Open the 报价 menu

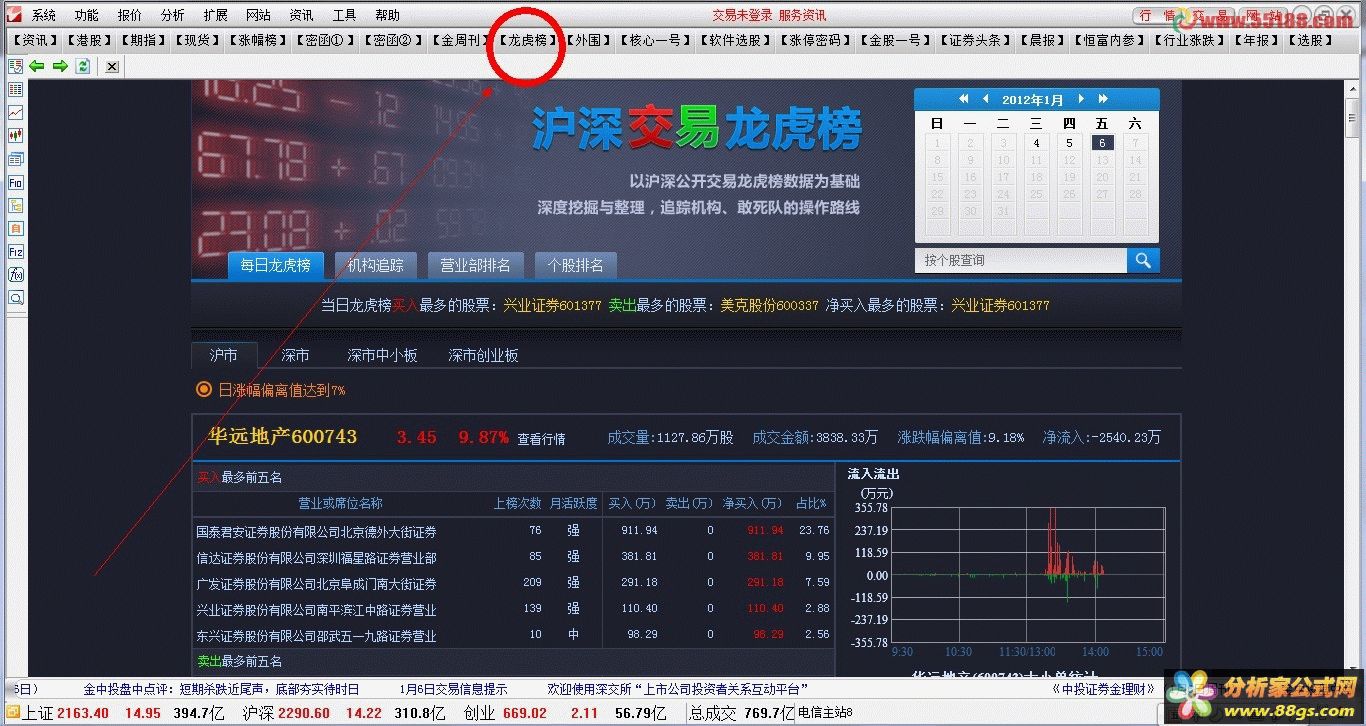[130, 15]
